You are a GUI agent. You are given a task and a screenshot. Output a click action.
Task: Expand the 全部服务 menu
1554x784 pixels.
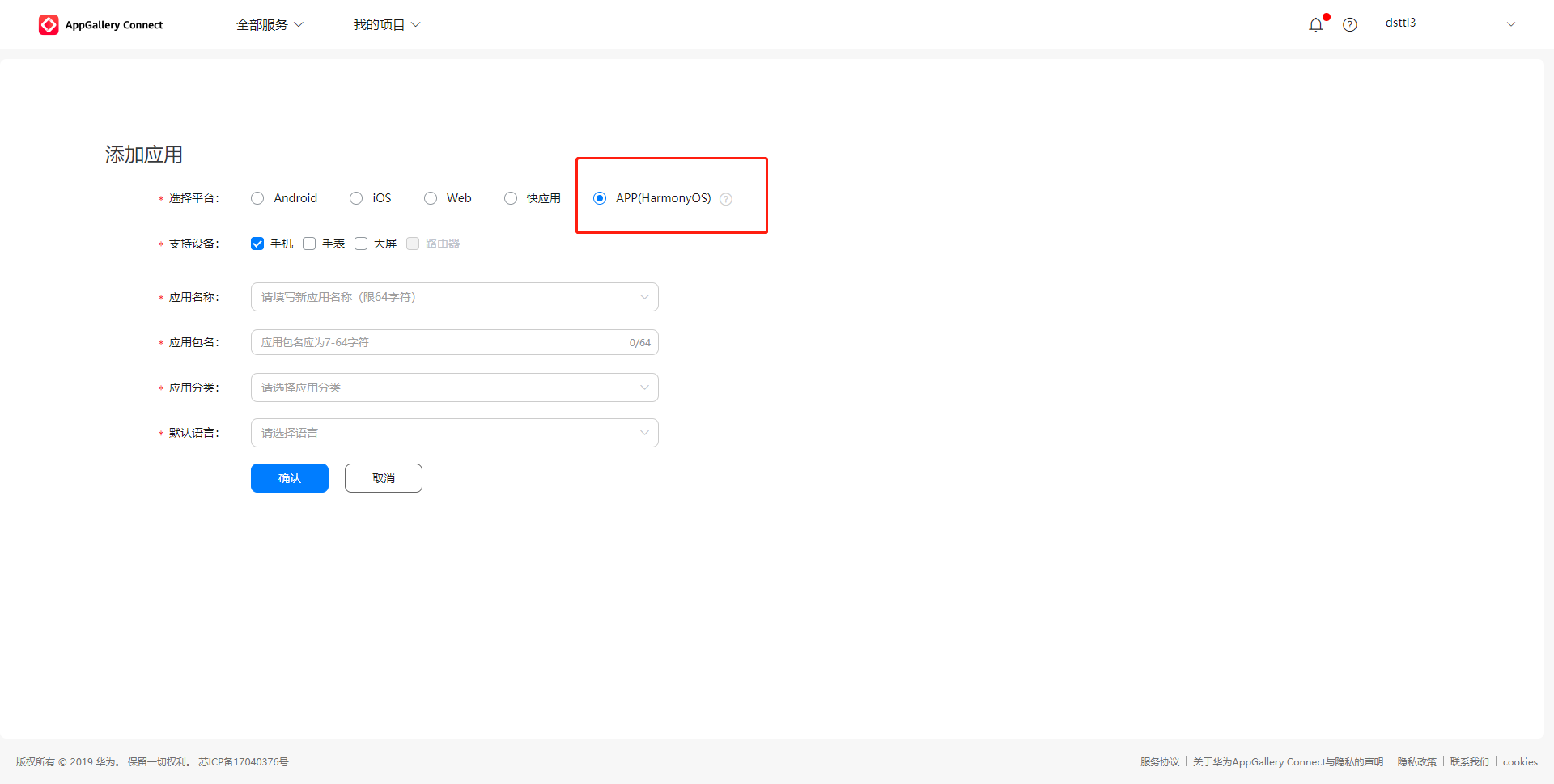coord(270,25)
